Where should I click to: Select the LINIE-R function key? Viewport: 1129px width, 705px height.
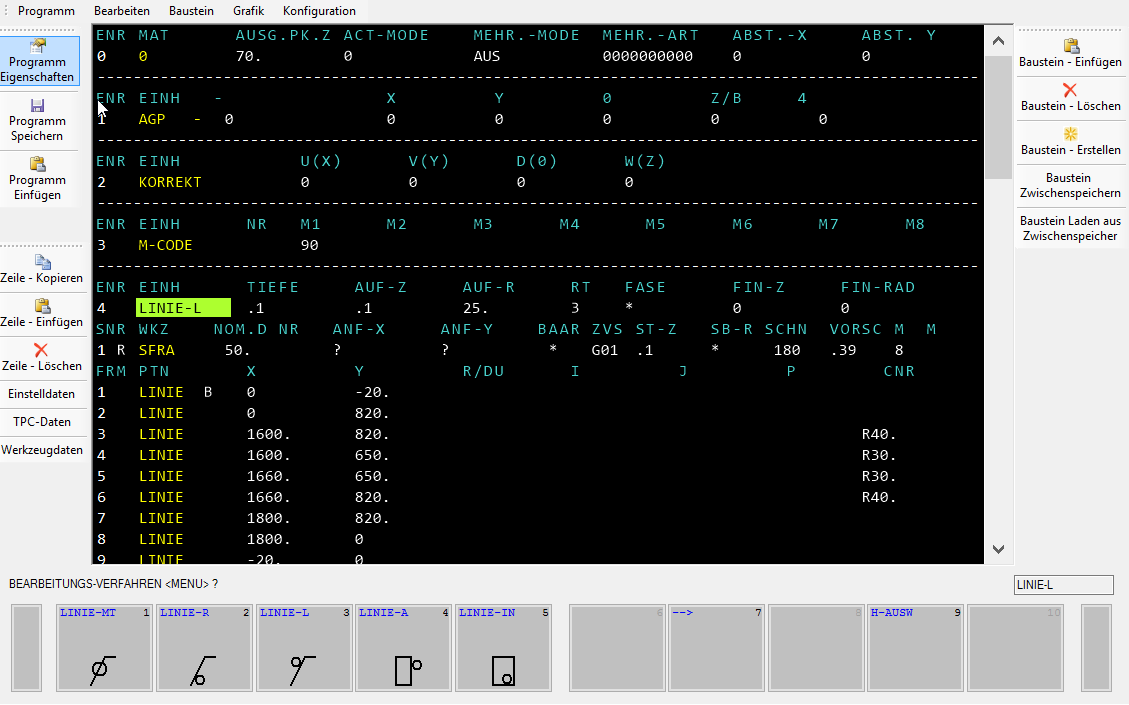tap(204, 648)
